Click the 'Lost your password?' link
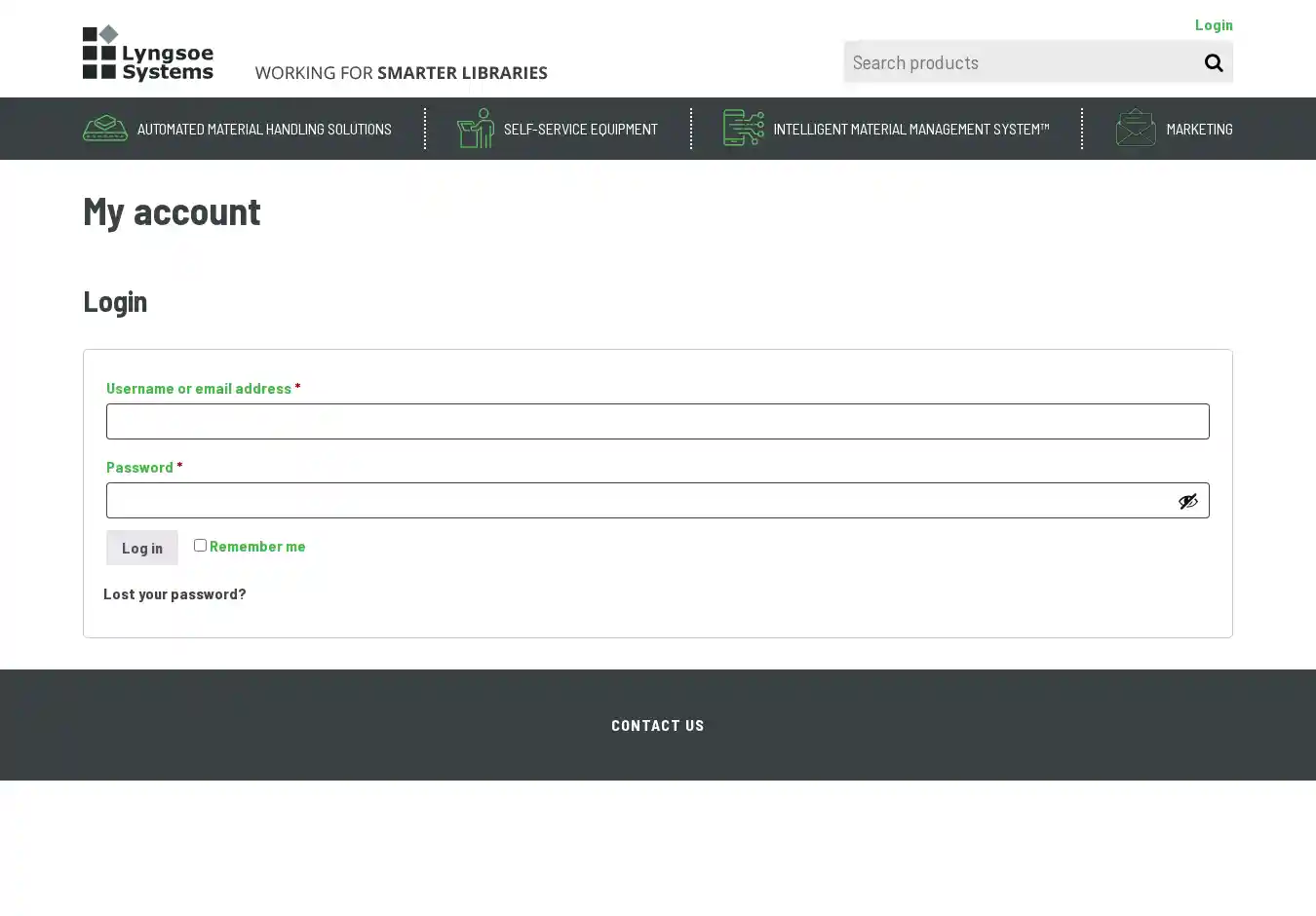This screenshot has height=916, width=1316. coord(174,593)
